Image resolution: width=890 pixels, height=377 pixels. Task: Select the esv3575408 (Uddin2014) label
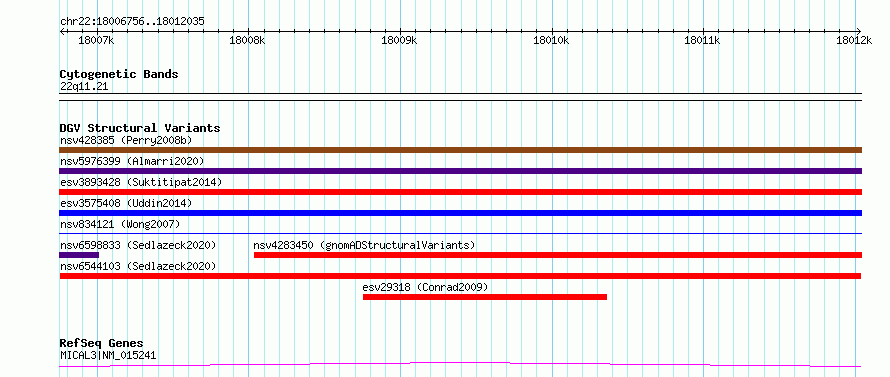126,203
